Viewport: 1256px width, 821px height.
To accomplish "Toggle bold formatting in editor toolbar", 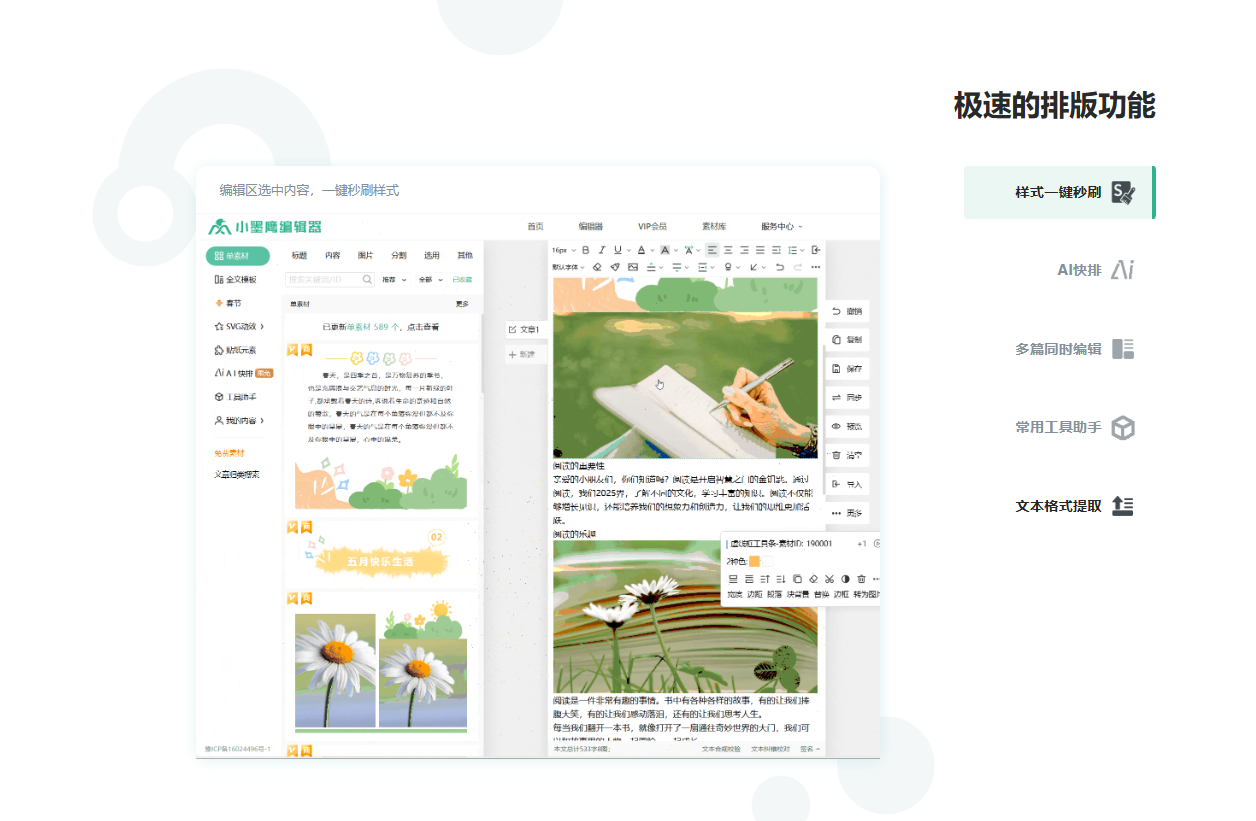I will click(x=586, y=250).
